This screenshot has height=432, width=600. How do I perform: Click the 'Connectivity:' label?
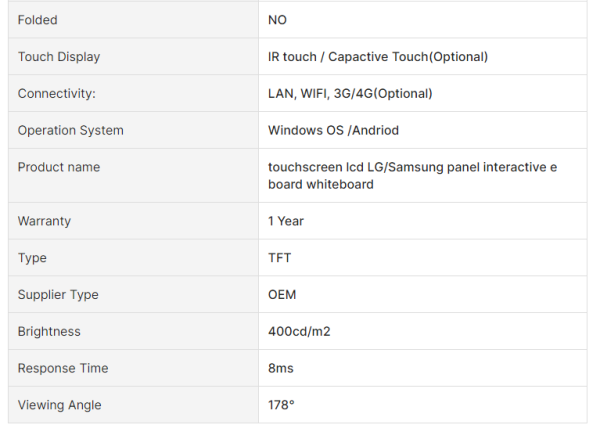coord(56,94)
